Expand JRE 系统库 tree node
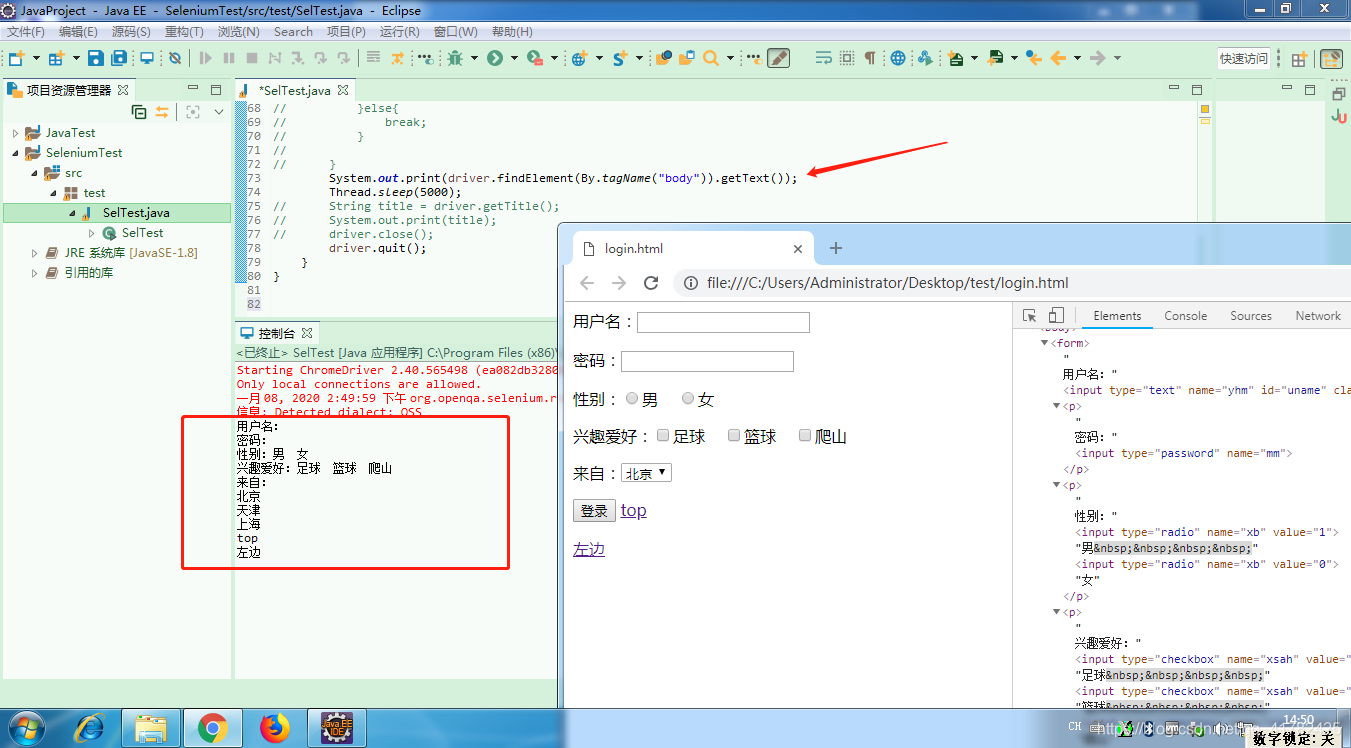 tap(34, 253)
